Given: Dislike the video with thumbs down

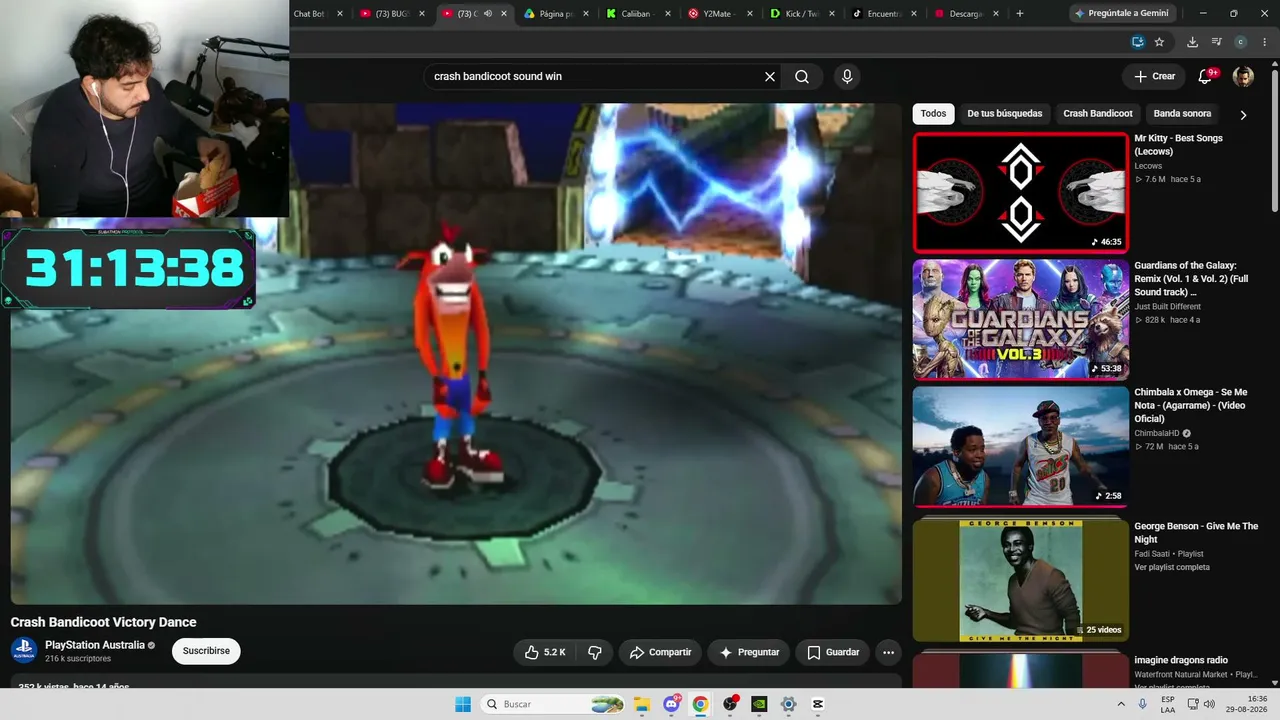Looking at the screenshot, I should point(595,652).
